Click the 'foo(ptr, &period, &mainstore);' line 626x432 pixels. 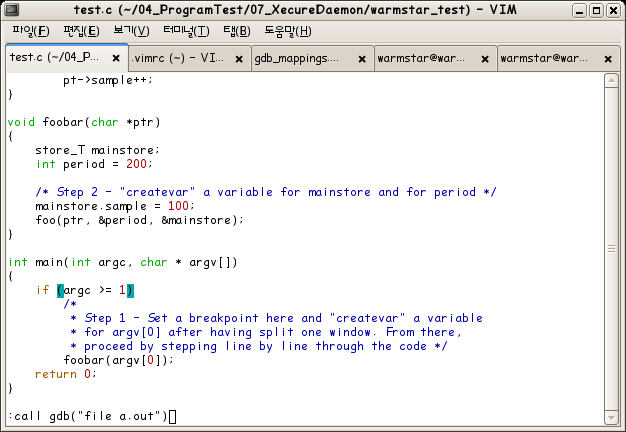[x=139, y=220]
